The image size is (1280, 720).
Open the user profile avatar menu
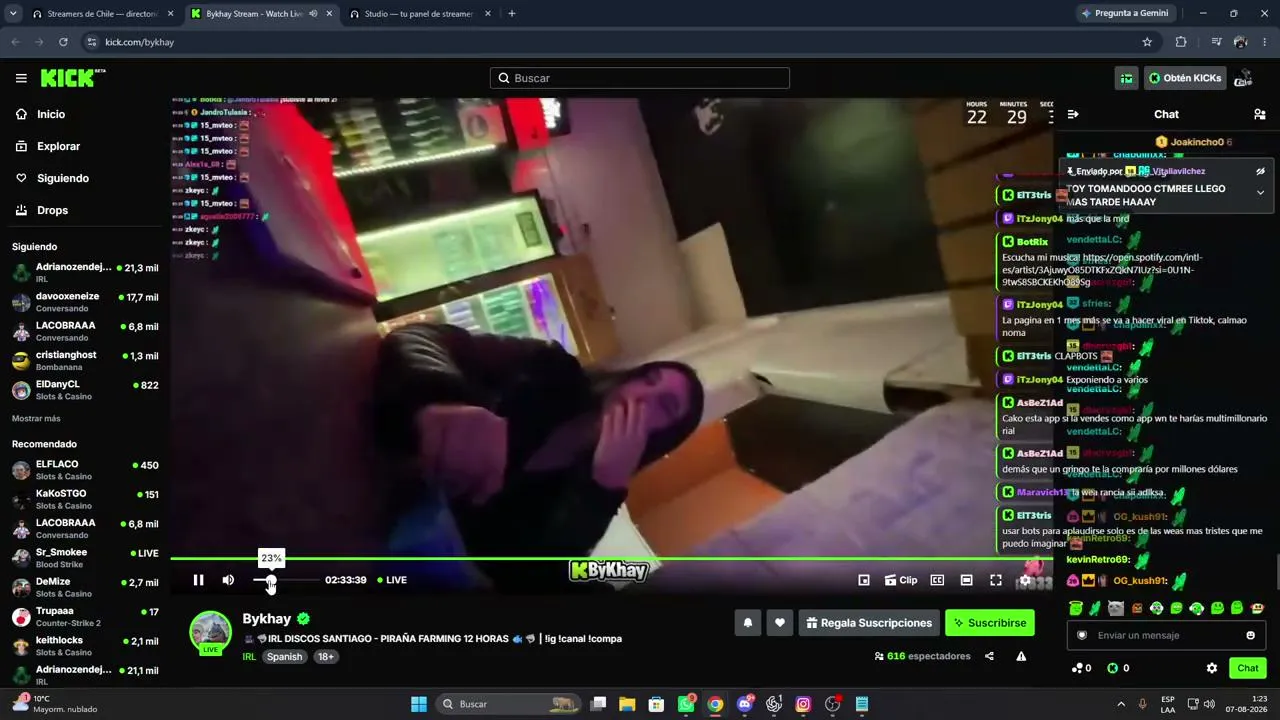[1244, 78]
